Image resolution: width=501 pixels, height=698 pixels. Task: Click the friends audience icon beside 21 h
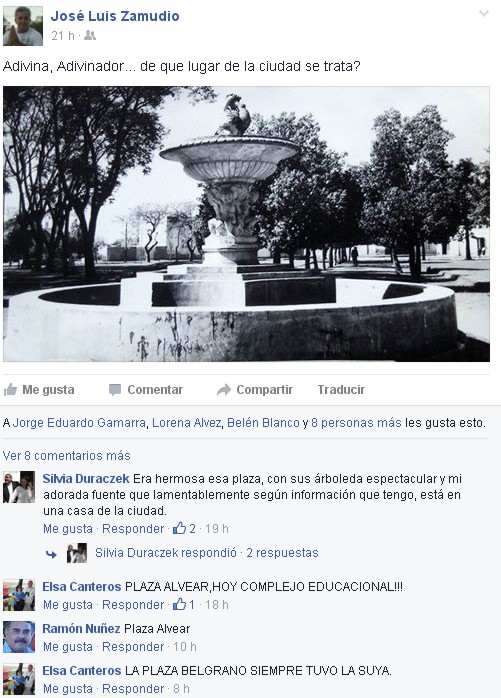point(90,35)
